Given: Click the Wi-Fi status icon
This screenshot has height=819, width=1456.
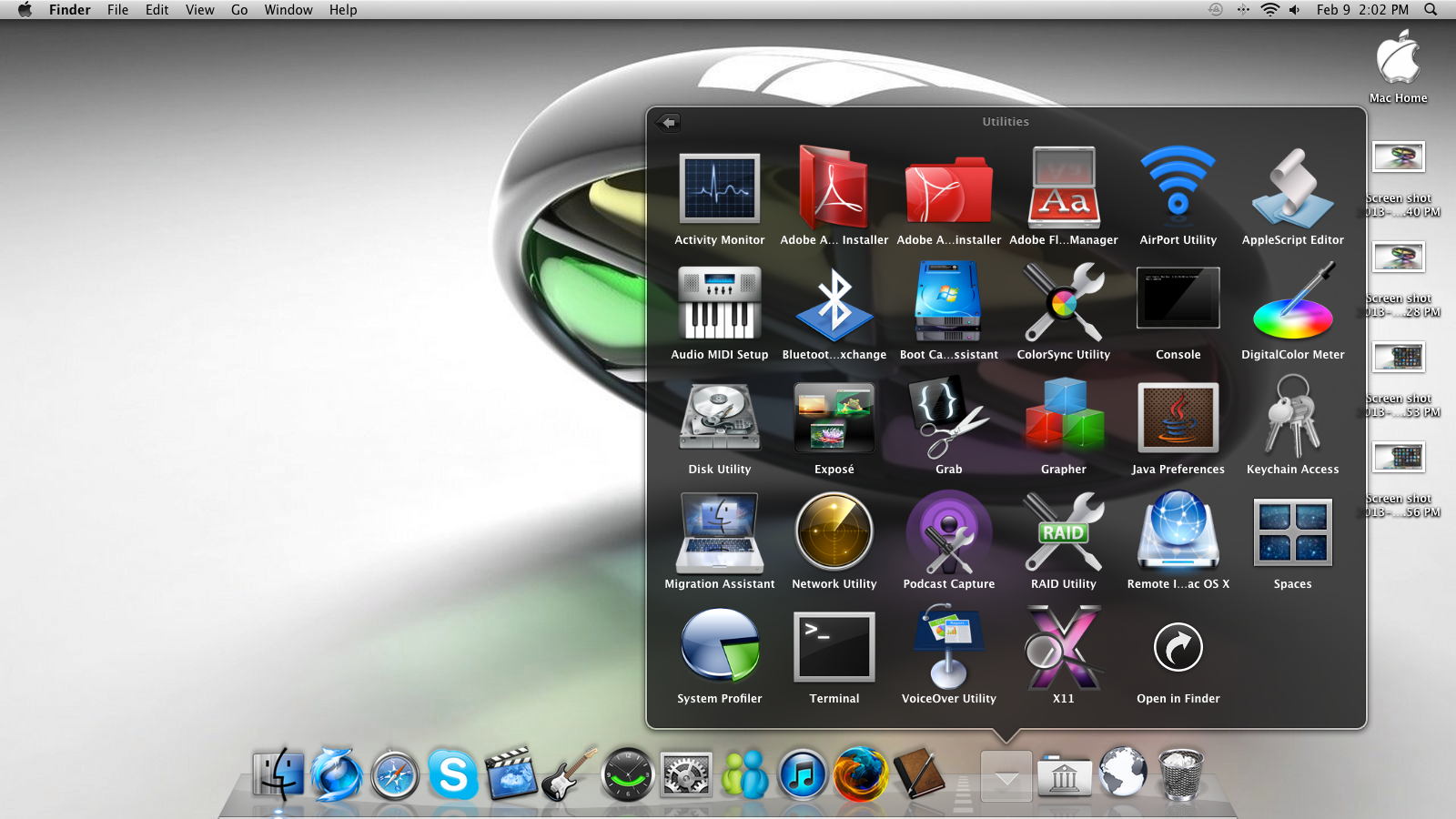Looking at the screenshot, I should (1269, 10).
